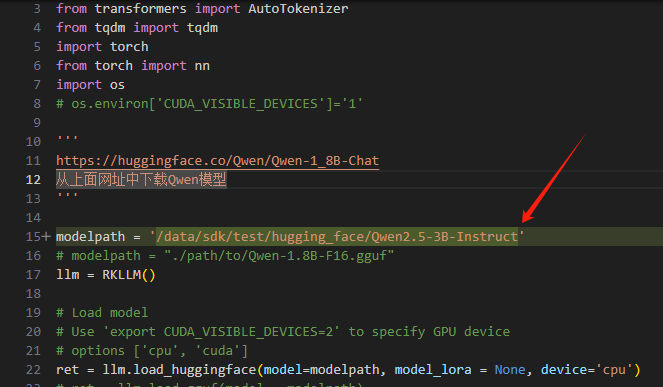Click 'model_lora' parameter on line 22

click(433, 370)
